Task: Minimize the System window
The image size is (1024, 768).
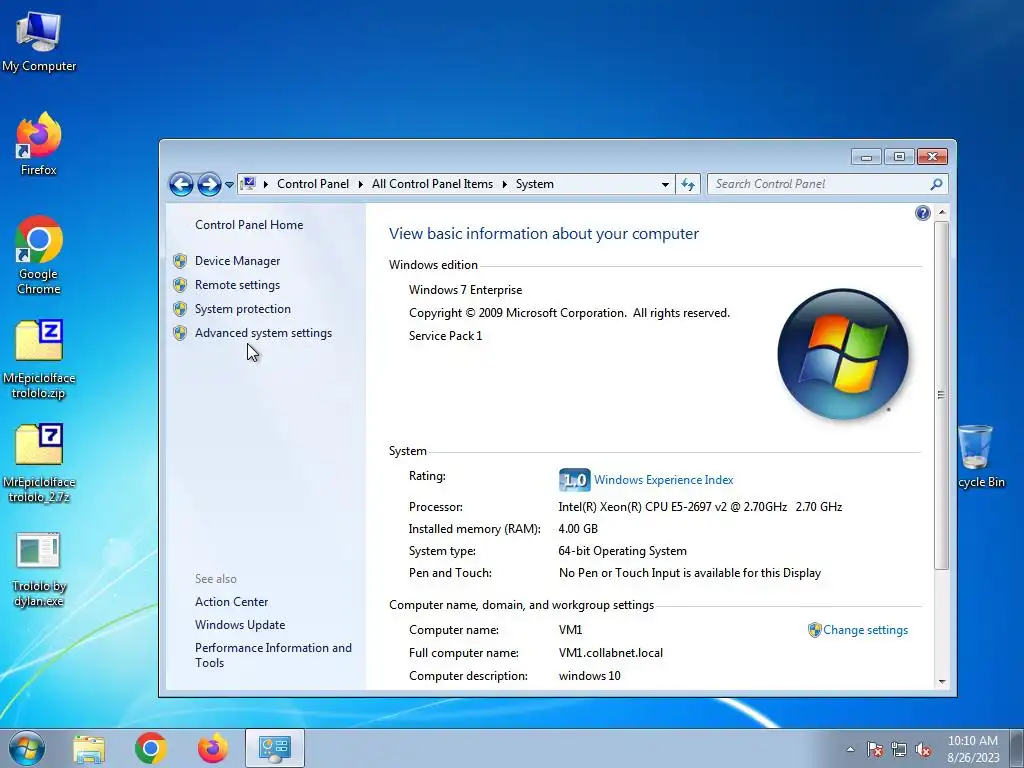Action: pyautogui.click(x=866, y=157)
